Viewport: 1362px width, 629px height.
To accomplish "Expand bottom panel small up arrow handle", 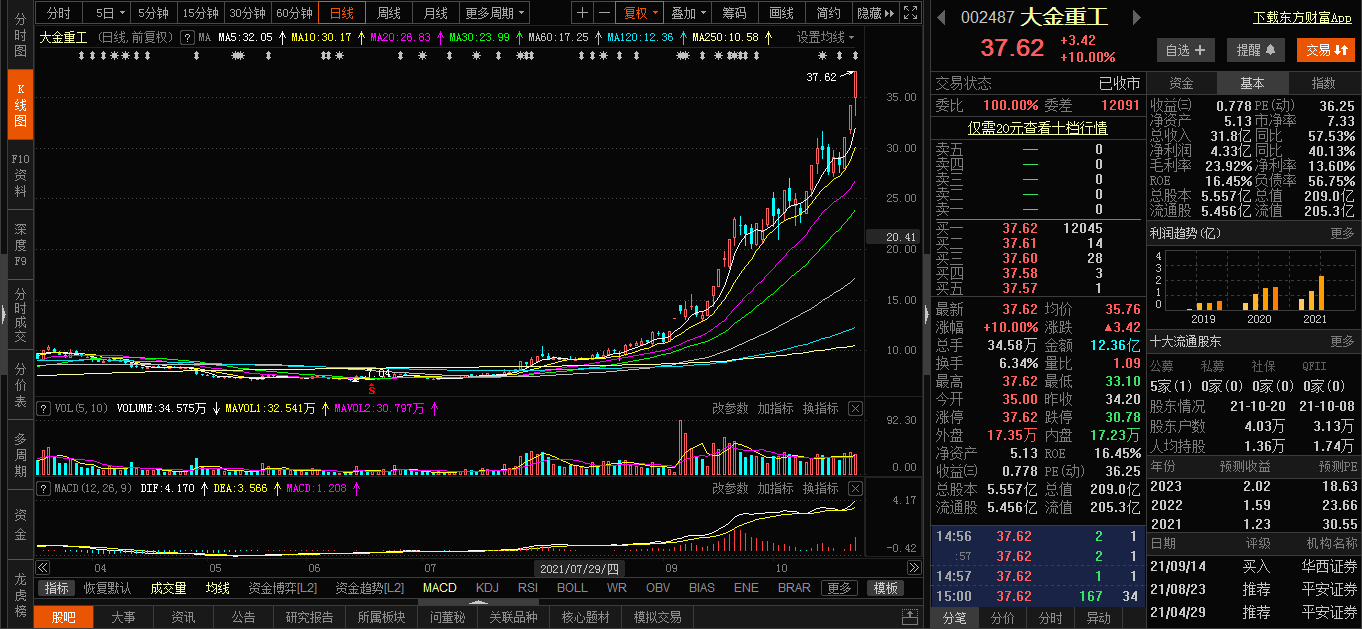I will point(478,603).
